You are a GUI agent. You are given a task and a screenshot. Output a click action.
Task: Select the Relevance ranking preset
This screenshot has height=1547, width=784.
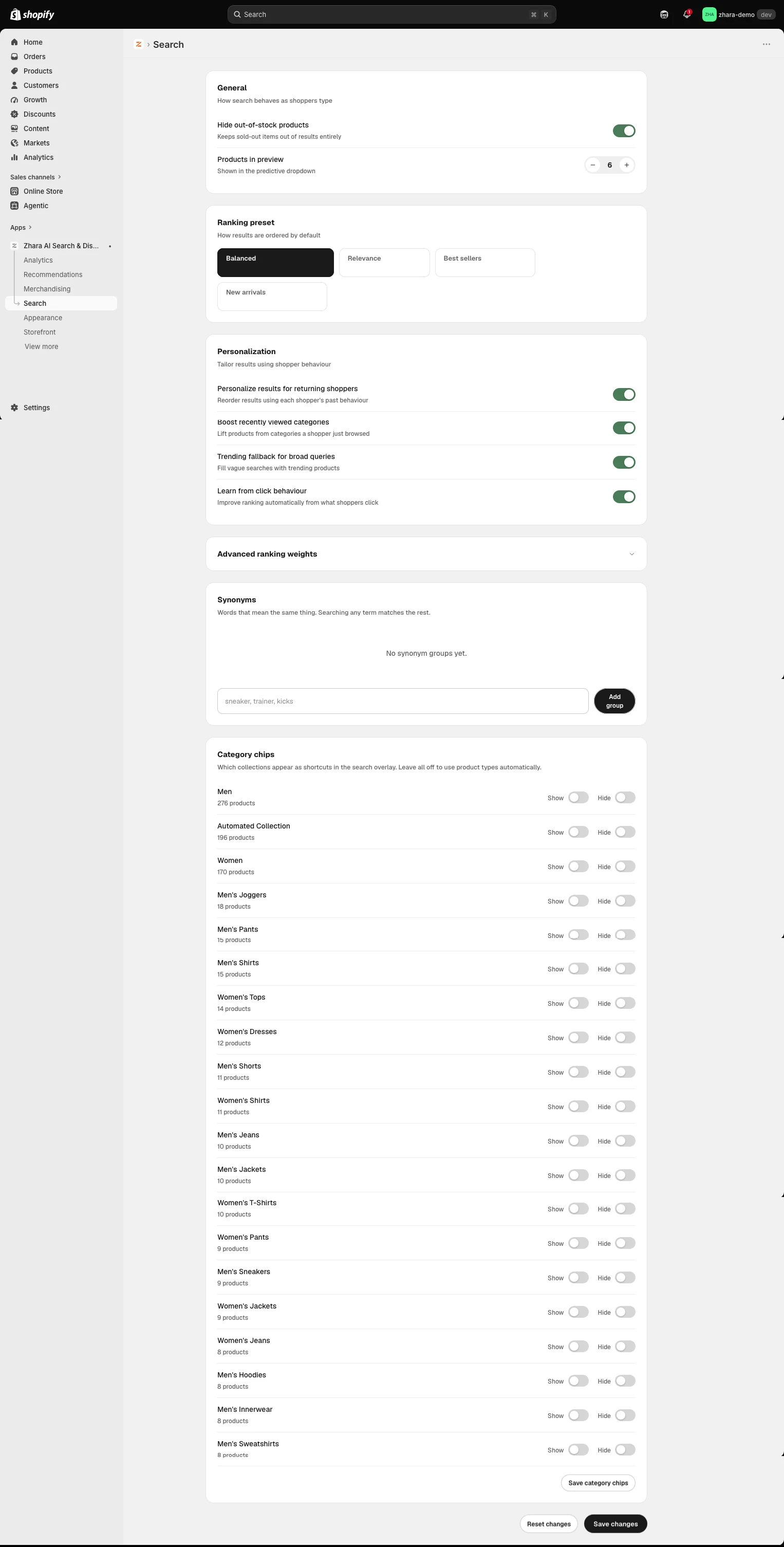point(384,263)
